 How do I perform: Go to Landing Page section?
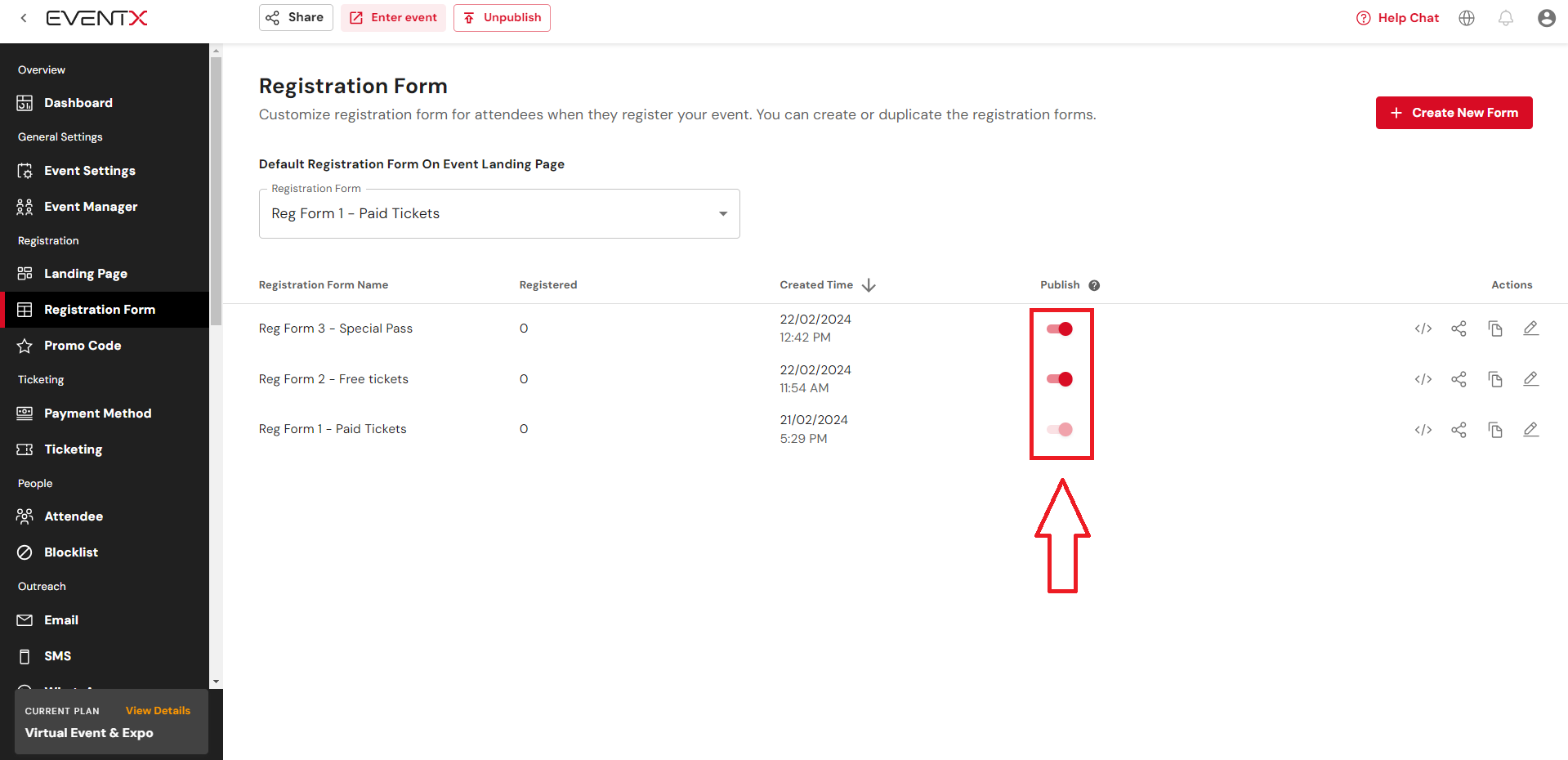105,274
